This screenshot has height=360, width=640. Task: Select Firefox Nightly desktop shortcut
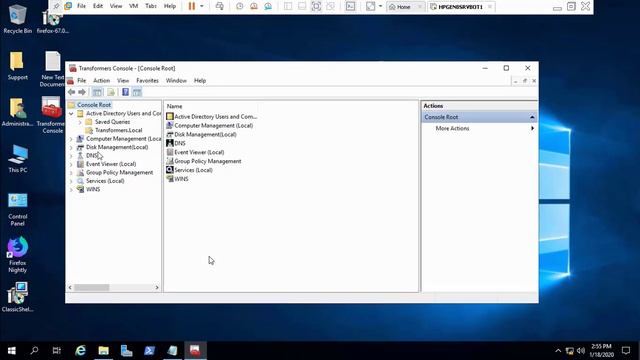pos(18,255)
